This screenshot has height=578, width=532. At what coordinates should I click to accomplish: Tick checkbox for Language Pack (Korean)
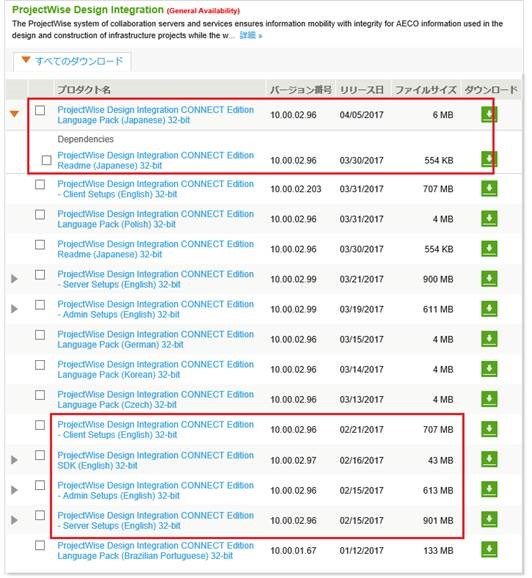(40, 365)
